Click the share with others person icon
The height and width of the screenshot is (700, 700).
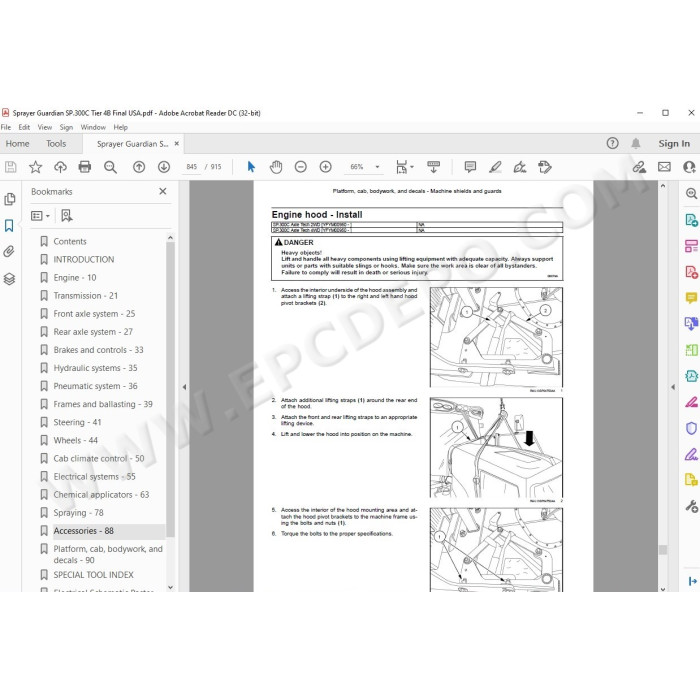689,167
